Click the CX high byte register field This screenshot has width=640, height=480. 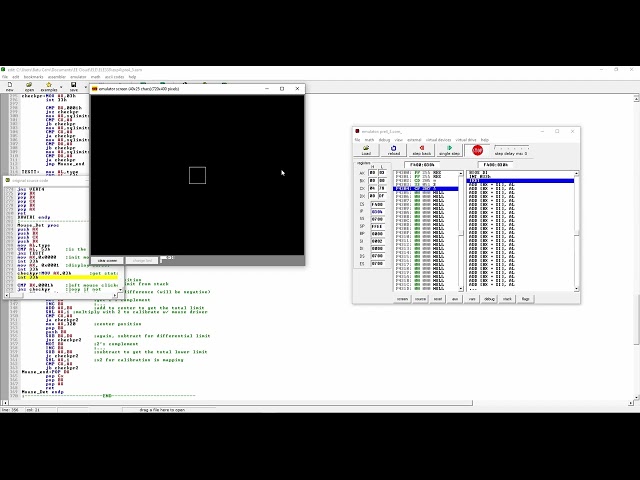tap(373, 188)
